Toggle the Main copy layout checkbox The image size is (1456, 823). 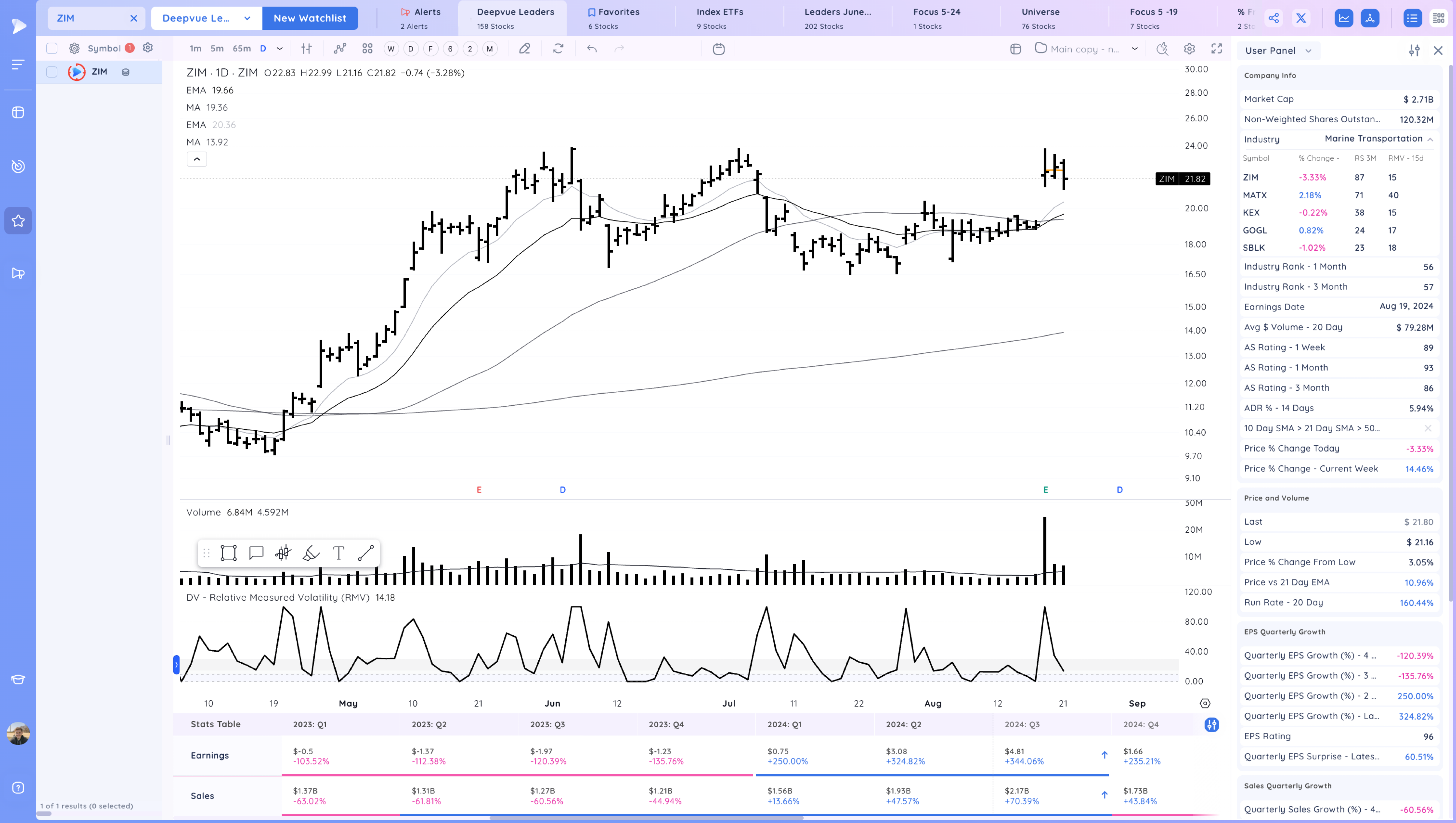click(x=1040, y=48)
